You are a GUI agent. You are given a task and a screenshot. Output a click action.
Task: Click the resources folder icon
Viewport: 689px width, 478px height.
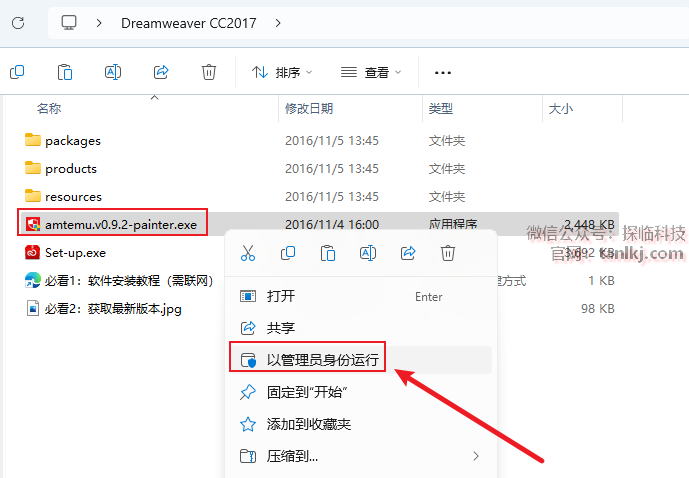[33, 196]
